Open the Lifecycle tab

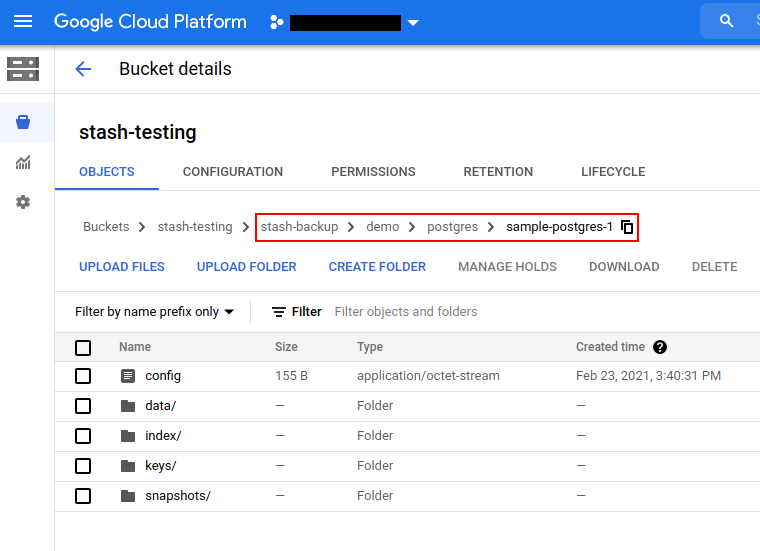613,172
